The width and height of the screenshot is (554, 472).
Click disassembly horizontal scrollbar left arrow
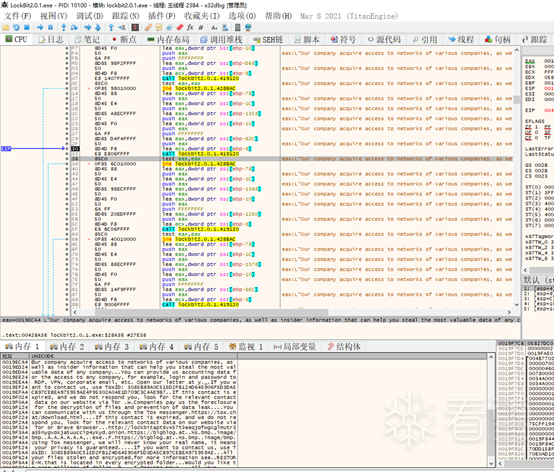tap(75, 312)
